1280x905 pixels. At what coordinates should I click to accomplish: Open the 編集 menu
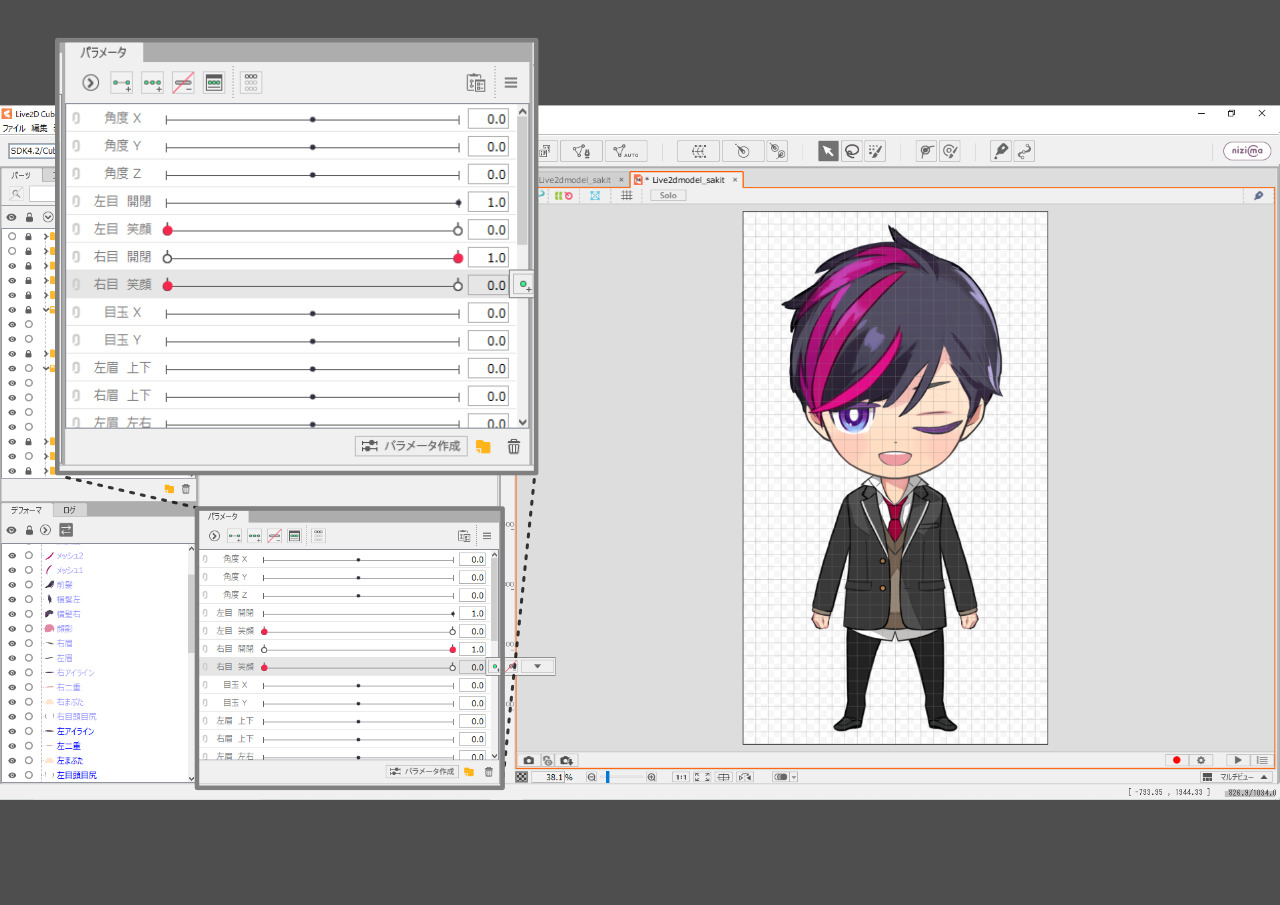click(39, 128)
